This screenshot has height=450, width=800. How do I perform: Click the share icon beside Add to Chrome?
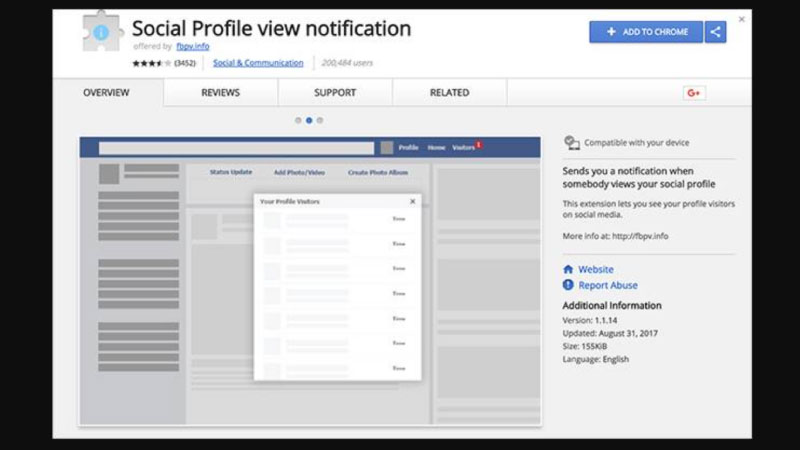tap(716, 32)
